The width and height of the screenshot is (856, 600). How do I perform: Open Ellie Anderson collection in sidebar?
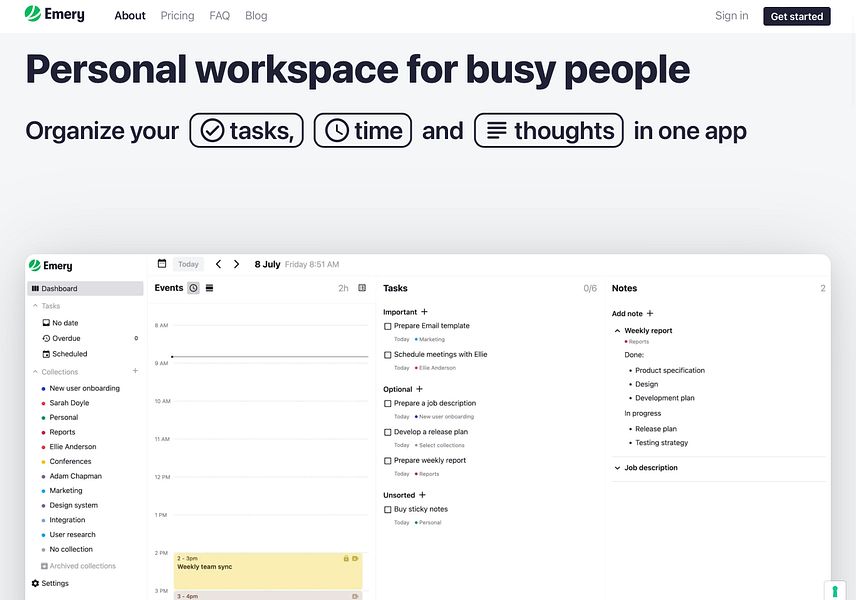point(73,447)
